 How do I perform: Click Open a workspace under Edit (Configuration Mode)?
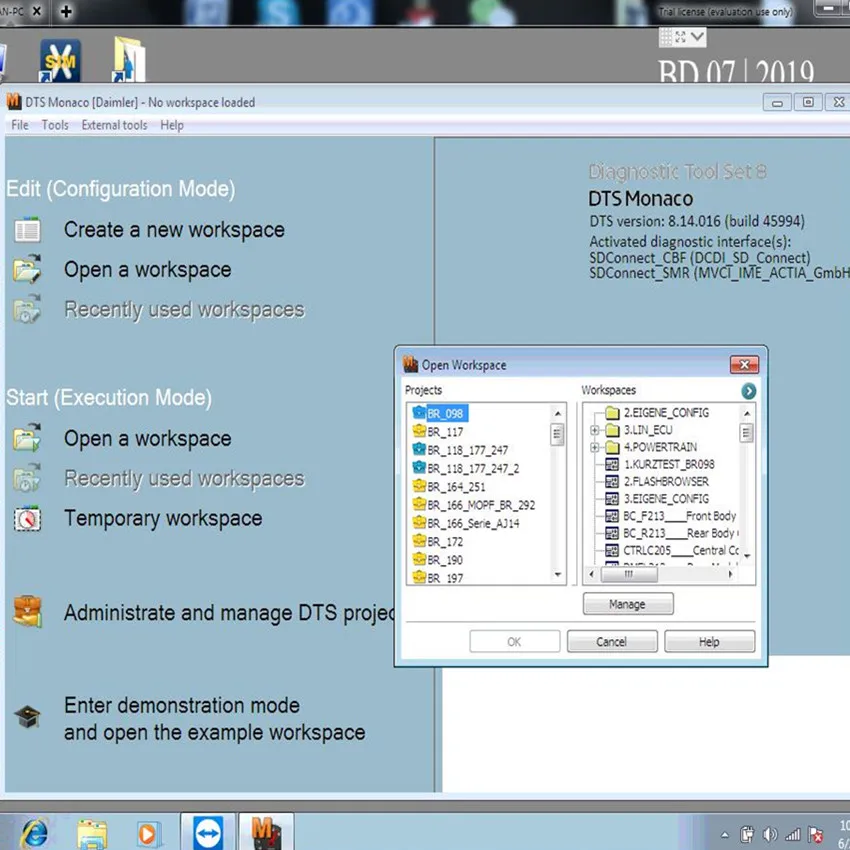147,269
